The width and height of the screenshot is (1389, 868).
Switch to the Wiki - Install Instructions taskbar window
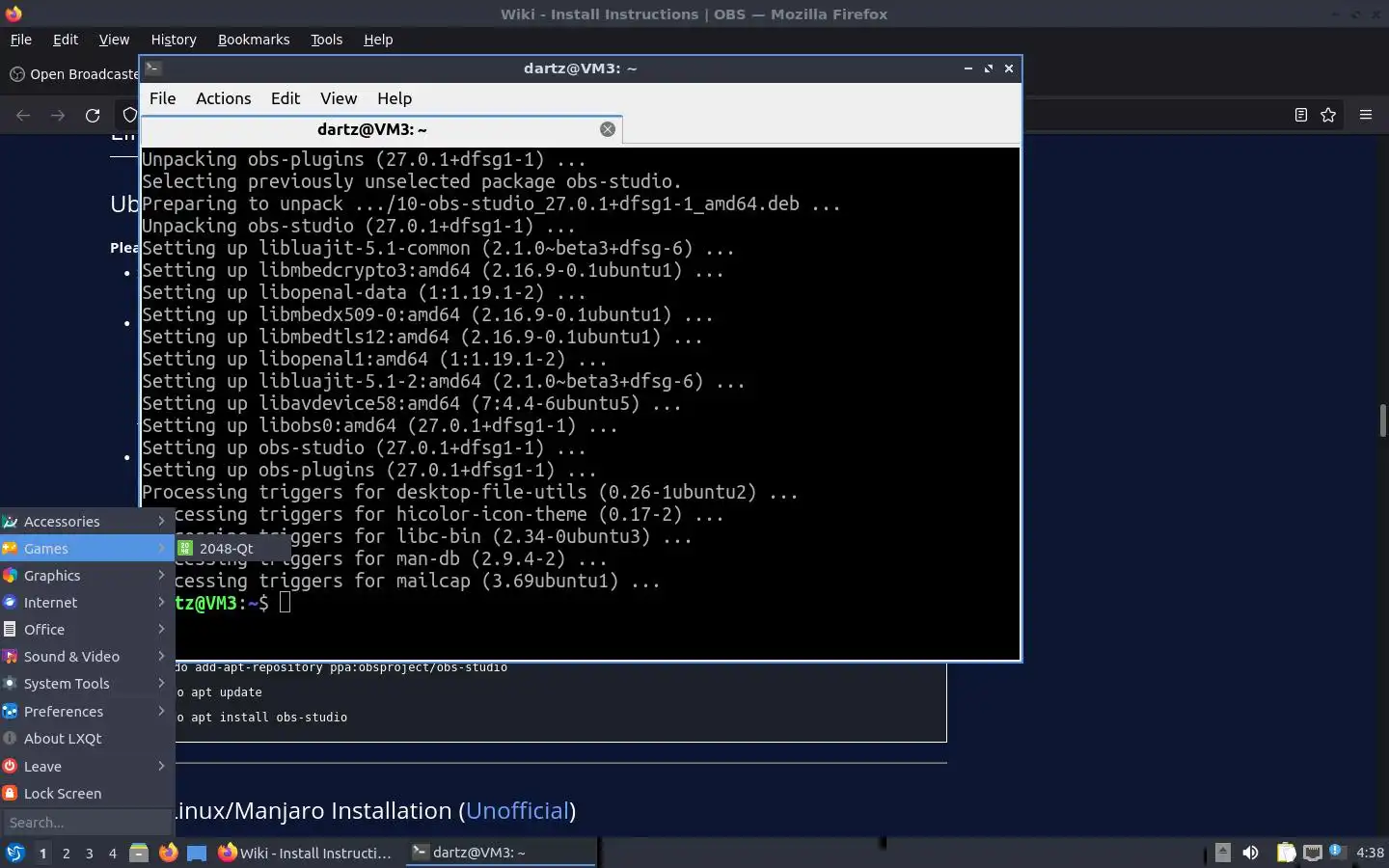tap(305, 853)
